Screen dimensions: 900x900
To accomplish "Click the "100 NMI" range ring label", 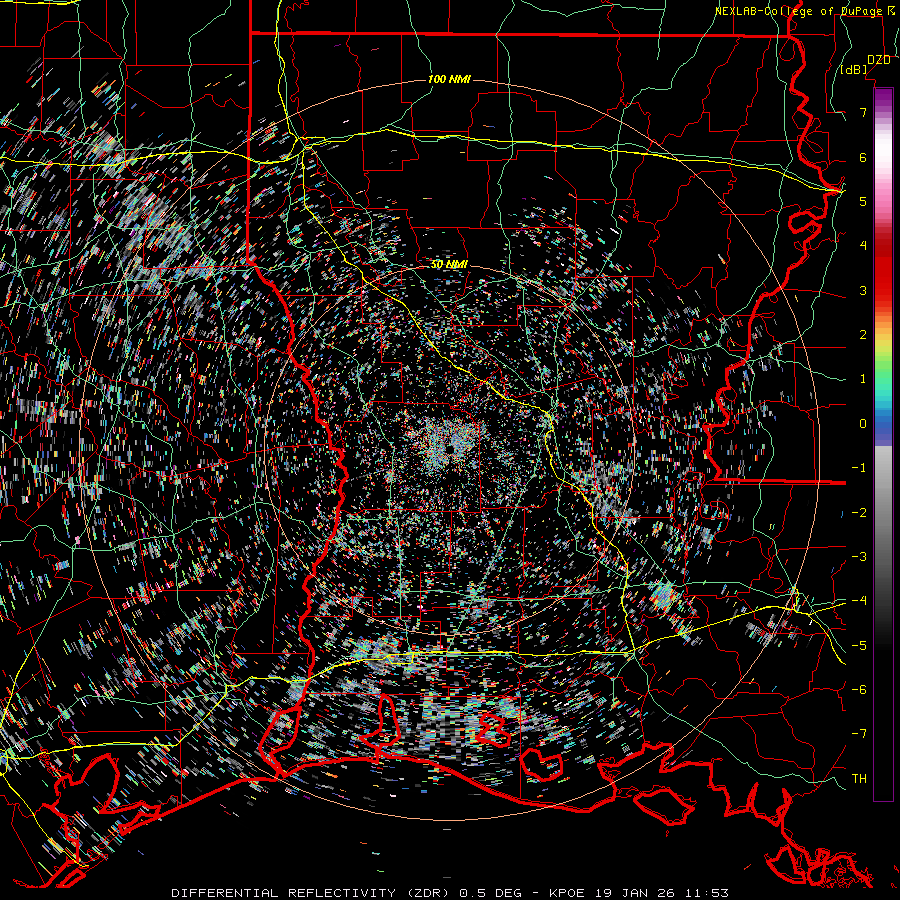I will click(x=449, y=79).
